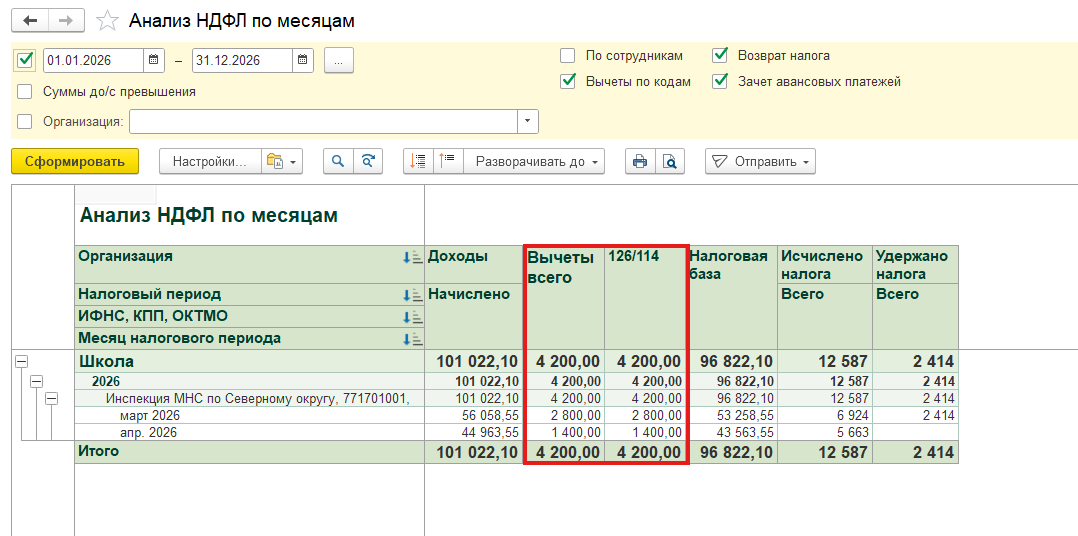1078x536 pixels.
Task: Collapse all groups icon
Action: pos(417,161)
